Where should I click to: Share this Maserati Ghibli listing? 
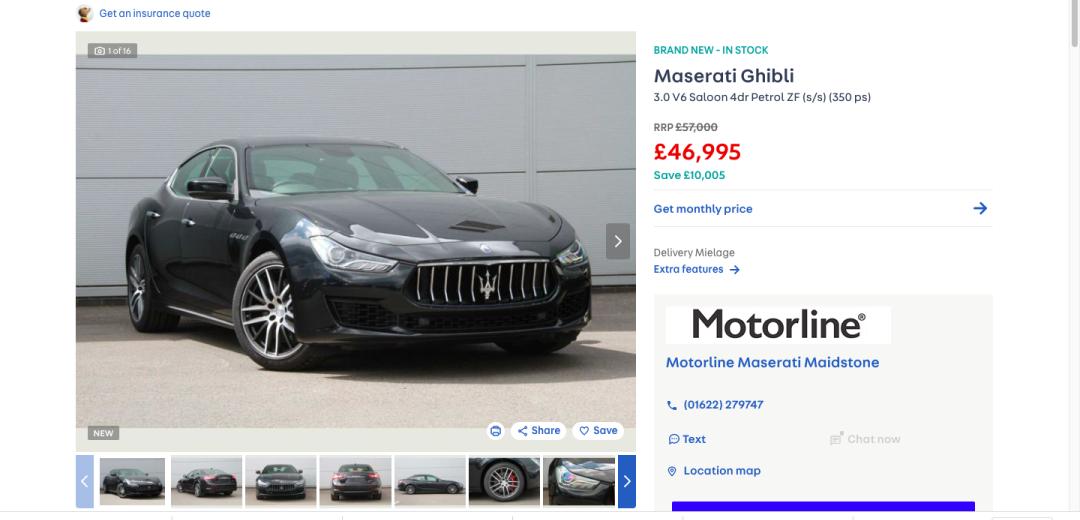coord(539,431)
